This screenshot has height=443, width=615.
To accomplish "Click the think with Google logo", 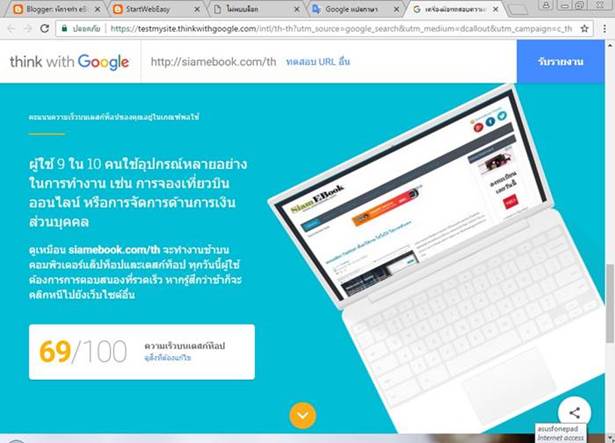I will tap(69, 62).
